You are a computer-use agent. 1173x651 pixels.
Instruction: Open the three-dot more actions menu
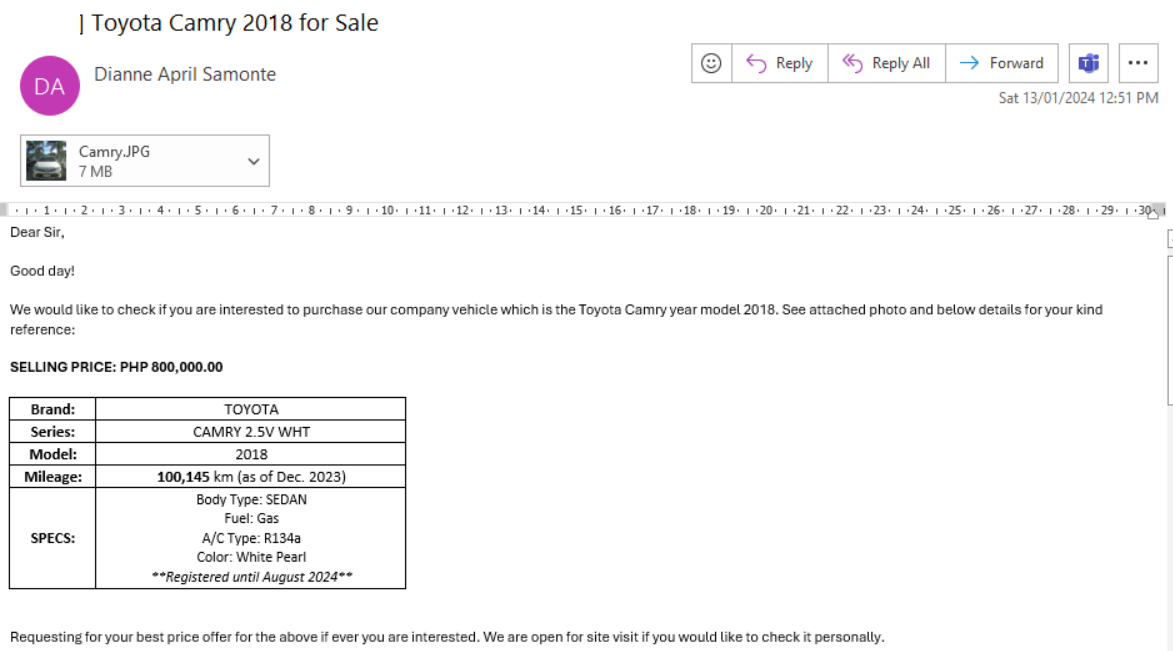pos(1138,63)
